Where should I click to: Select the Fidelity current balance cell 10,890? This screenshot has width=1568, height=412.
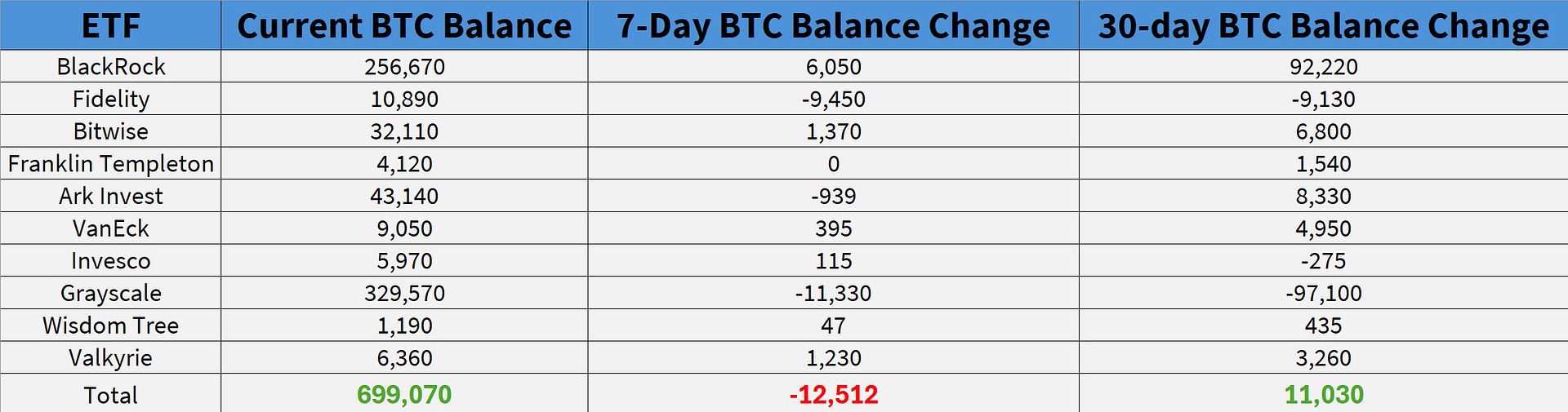click(404, 99)
